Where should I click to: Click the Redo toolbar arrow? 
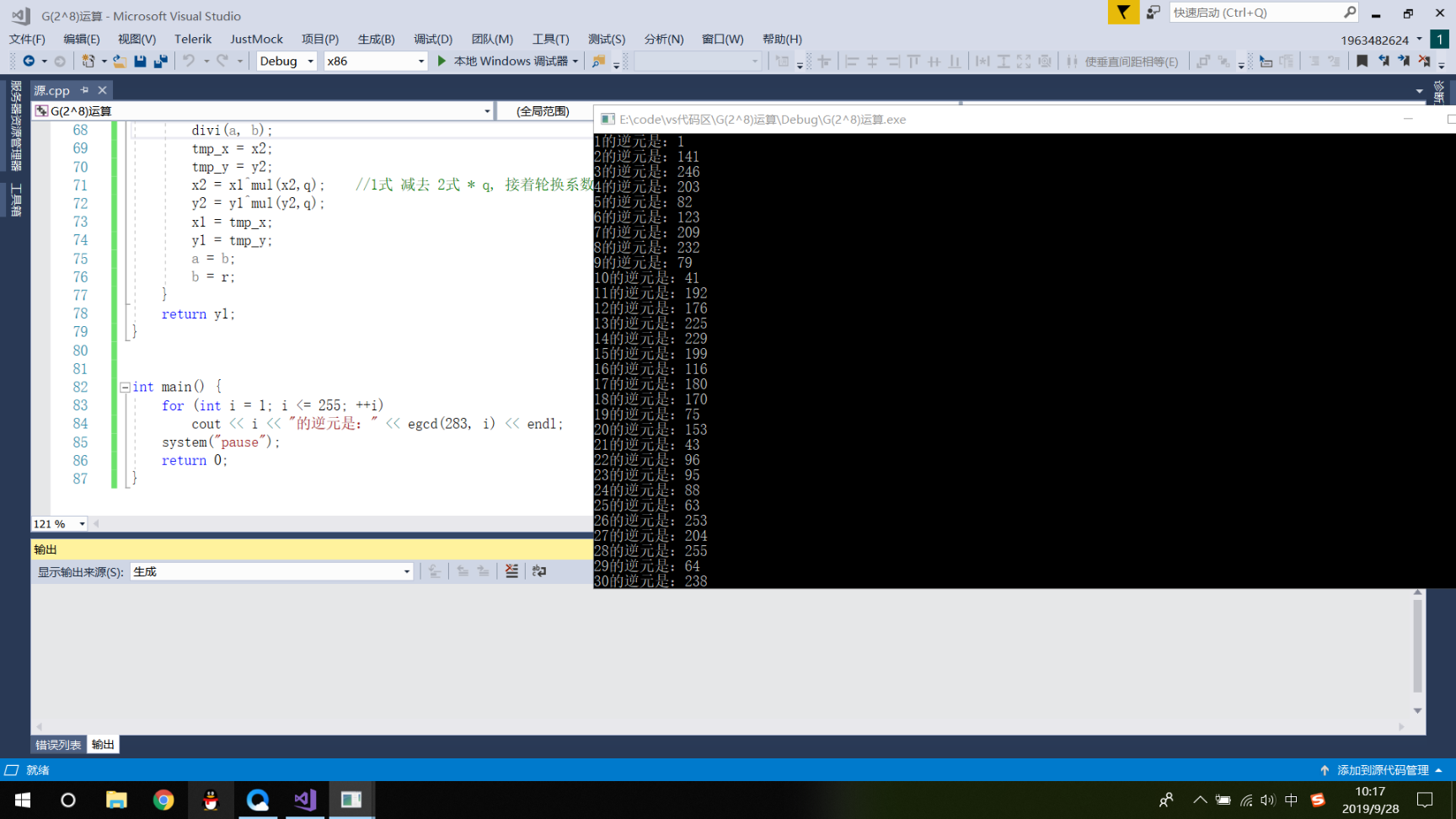[222, 61]
